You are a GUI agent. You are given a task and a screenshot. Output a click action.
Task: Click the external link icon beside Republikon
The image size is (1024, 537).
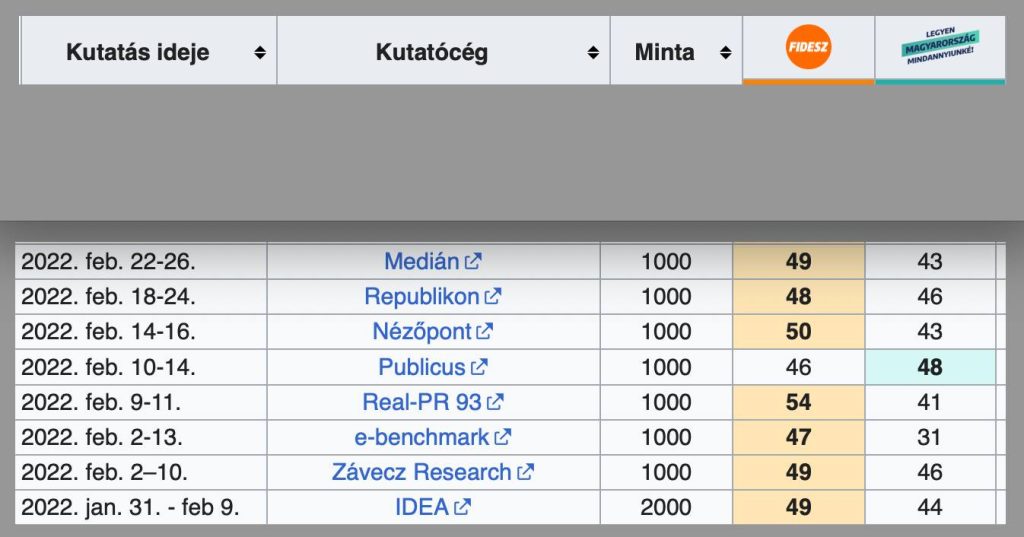coord(493,297)
